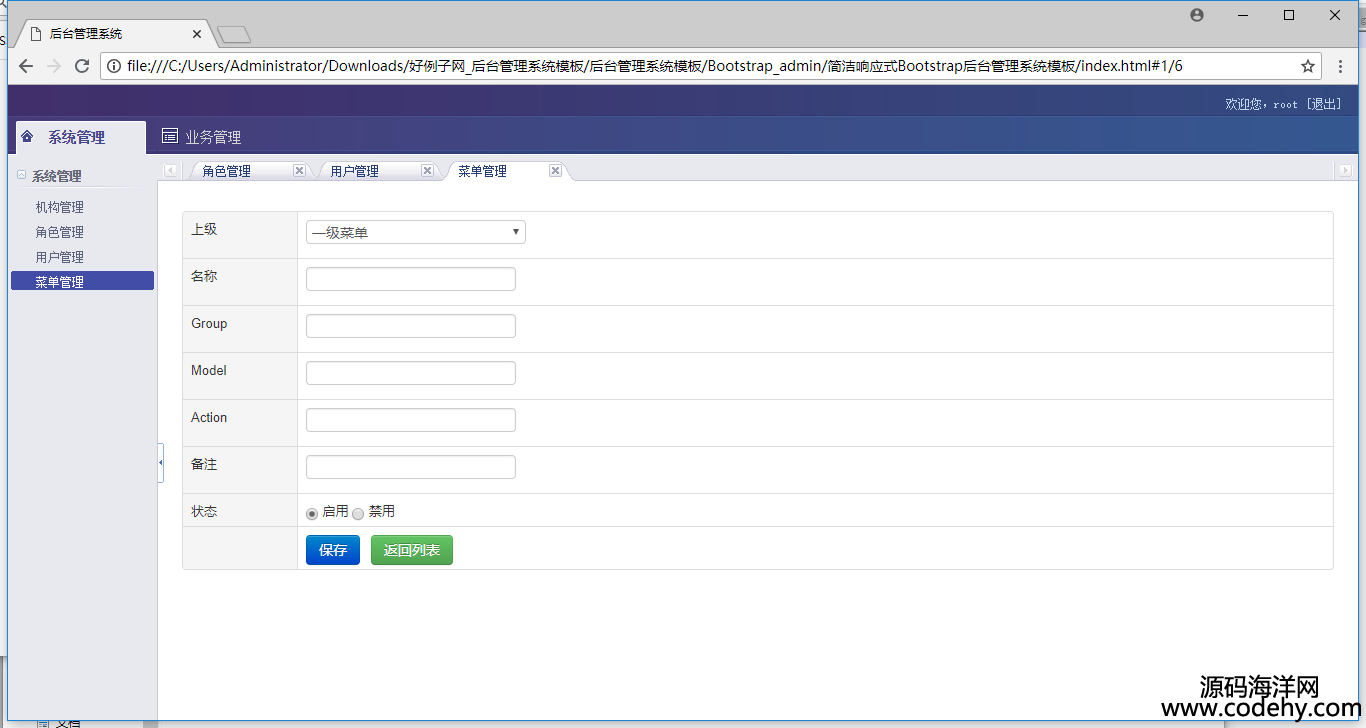Viewport: 1366px width, 728px height.
Task: Reload the page in browser
Action: point(82,66)
